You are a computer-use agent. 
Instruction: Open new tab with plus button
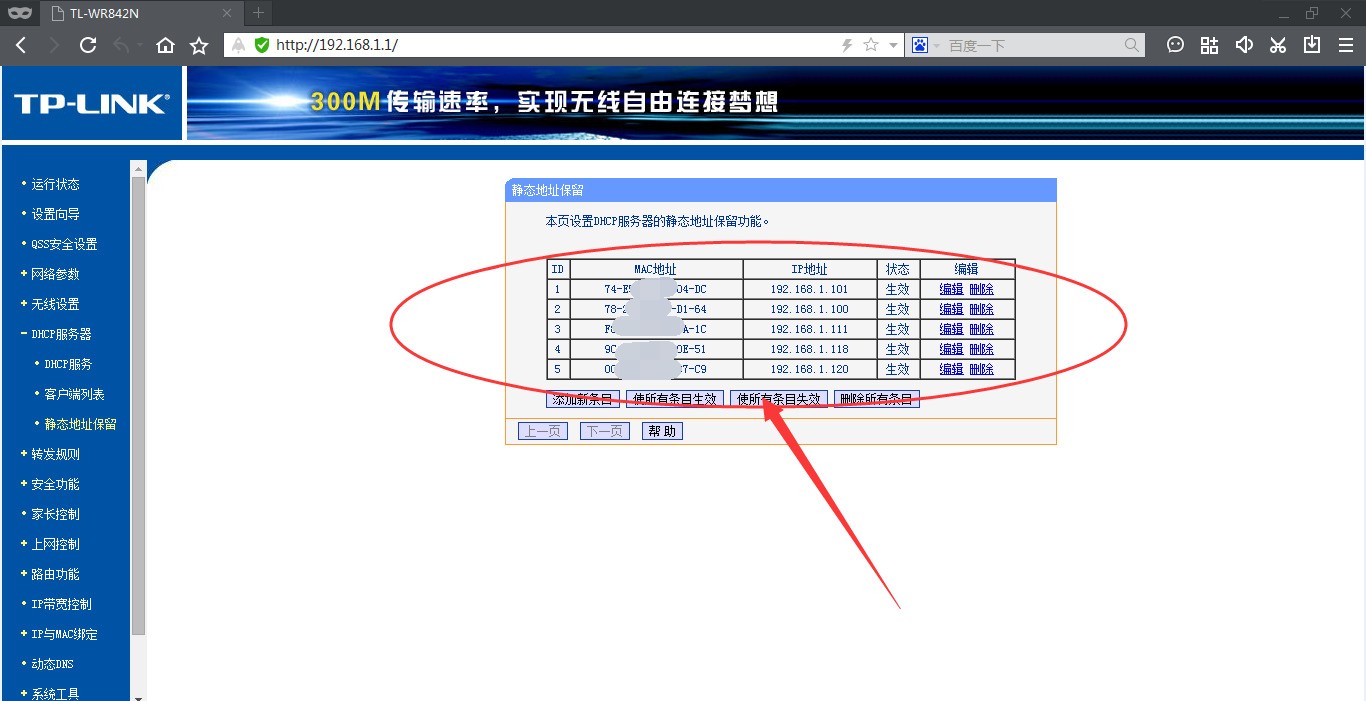tap(258, 13)
